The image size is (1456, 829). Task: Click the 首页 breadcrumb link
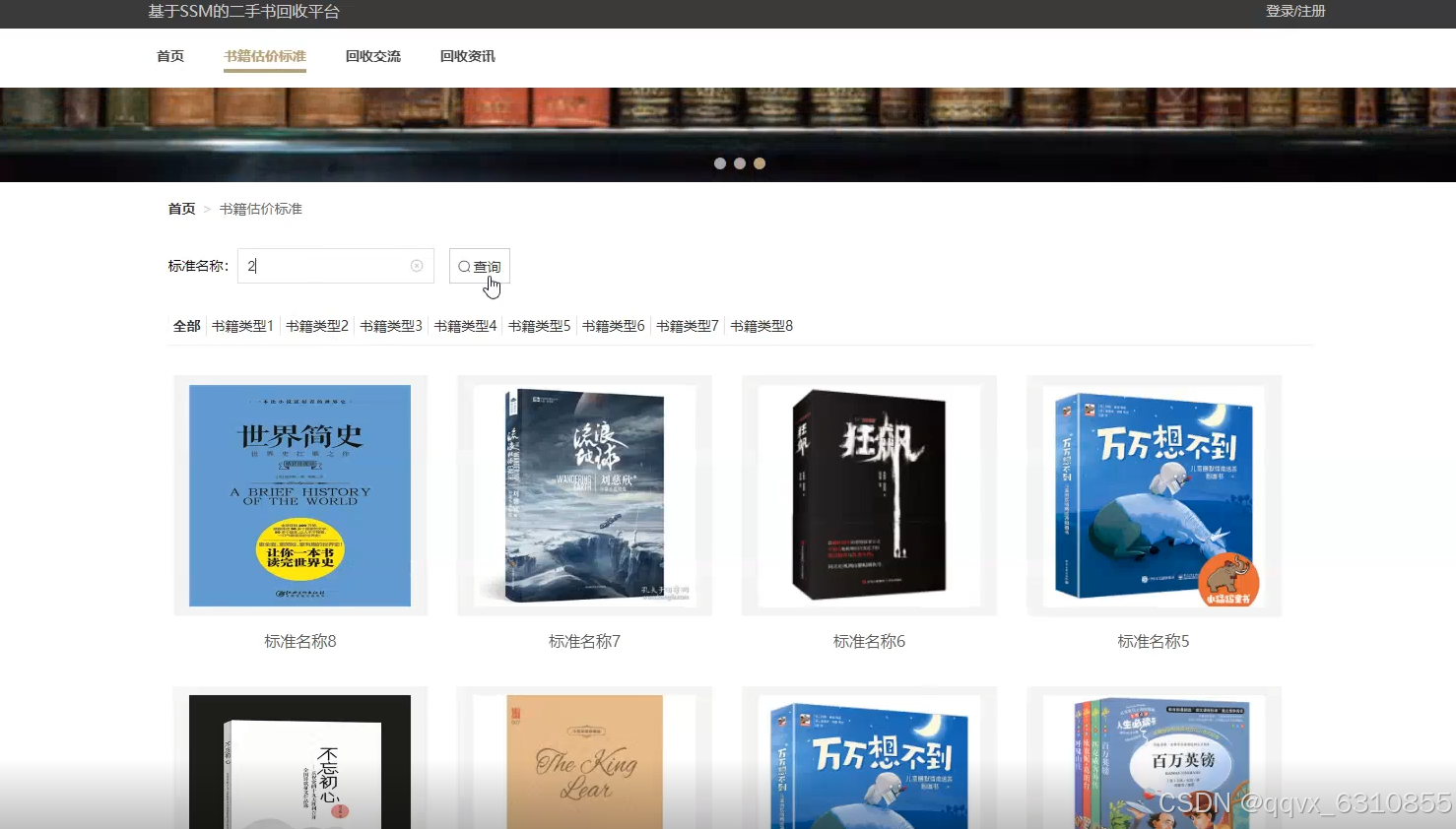coord(181,209)
